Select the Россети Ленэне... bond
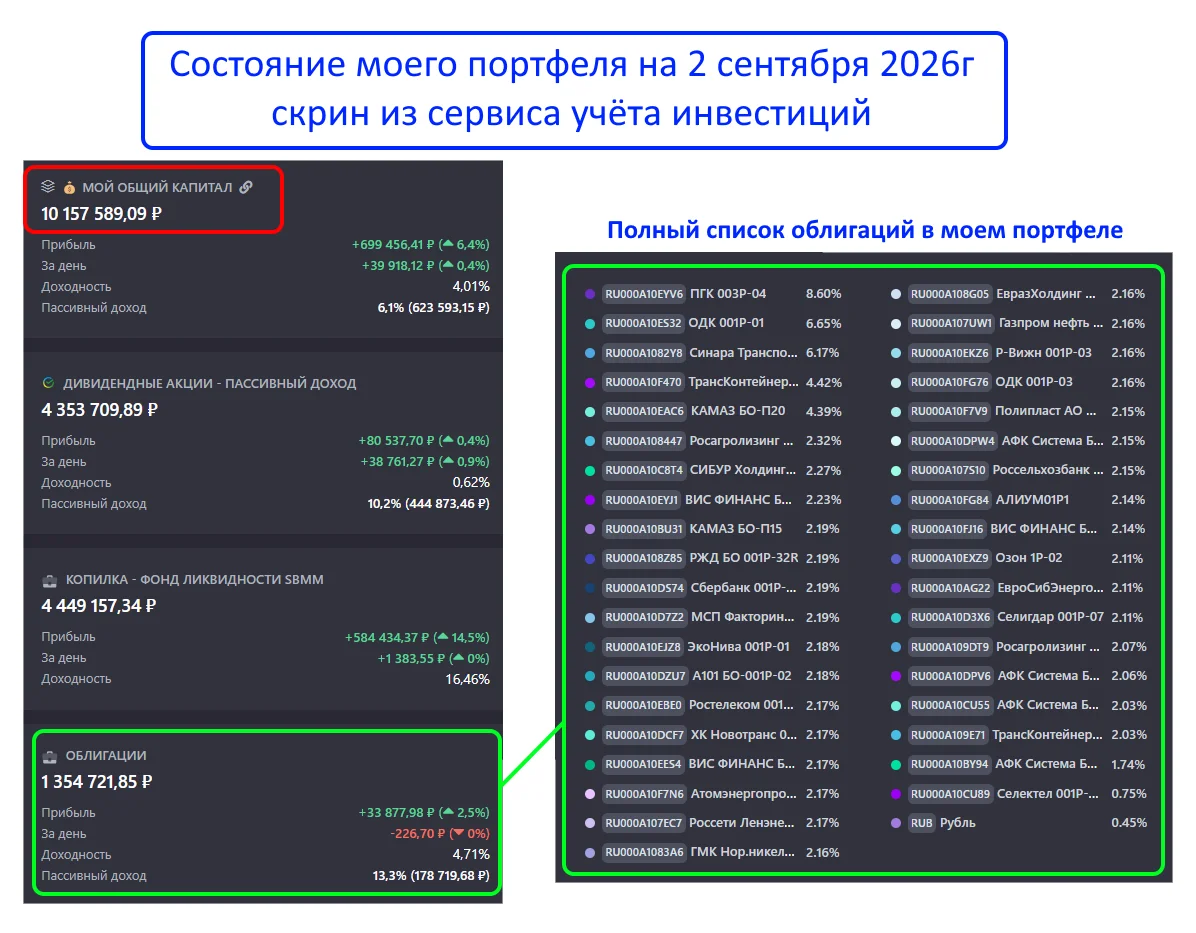The image size is (1196, 933). point(741,823)
